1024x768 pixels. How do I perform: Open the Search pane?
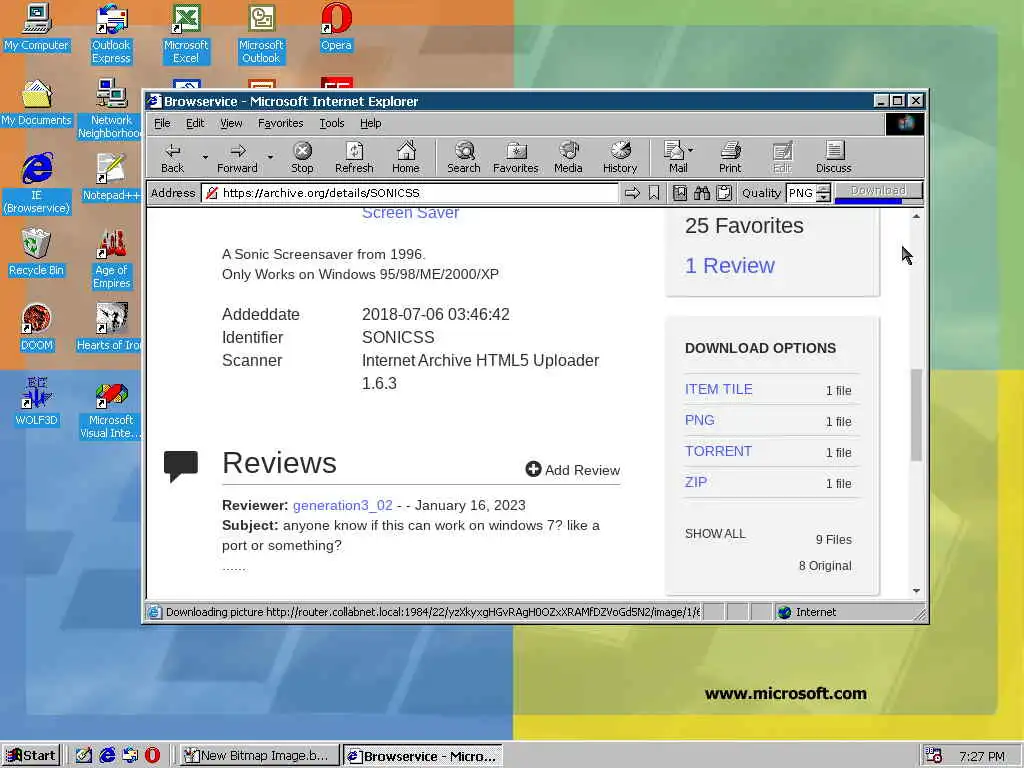[x=464, y=157]
